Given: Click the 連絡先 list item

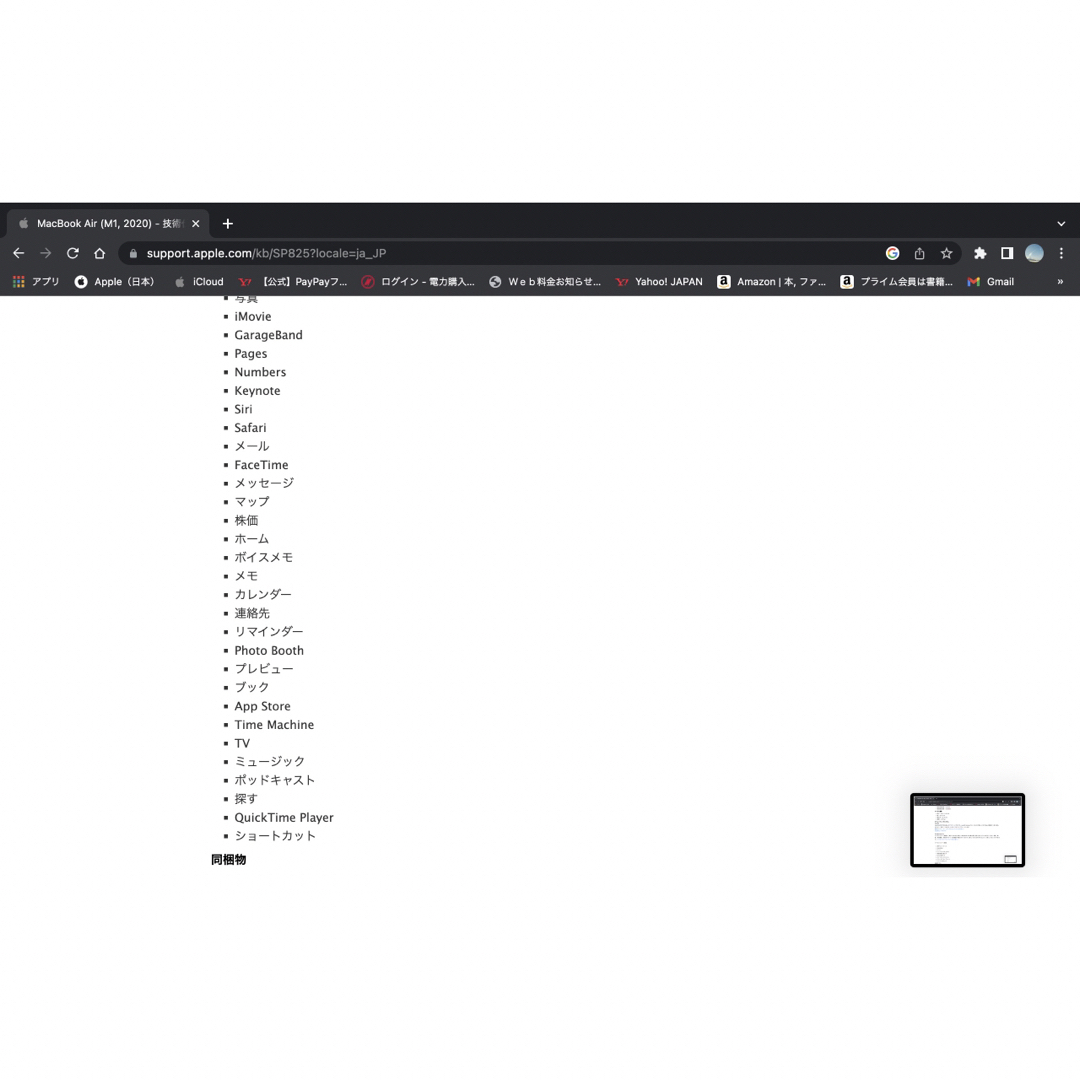Looking at the screenshot, I should point(252,613).
